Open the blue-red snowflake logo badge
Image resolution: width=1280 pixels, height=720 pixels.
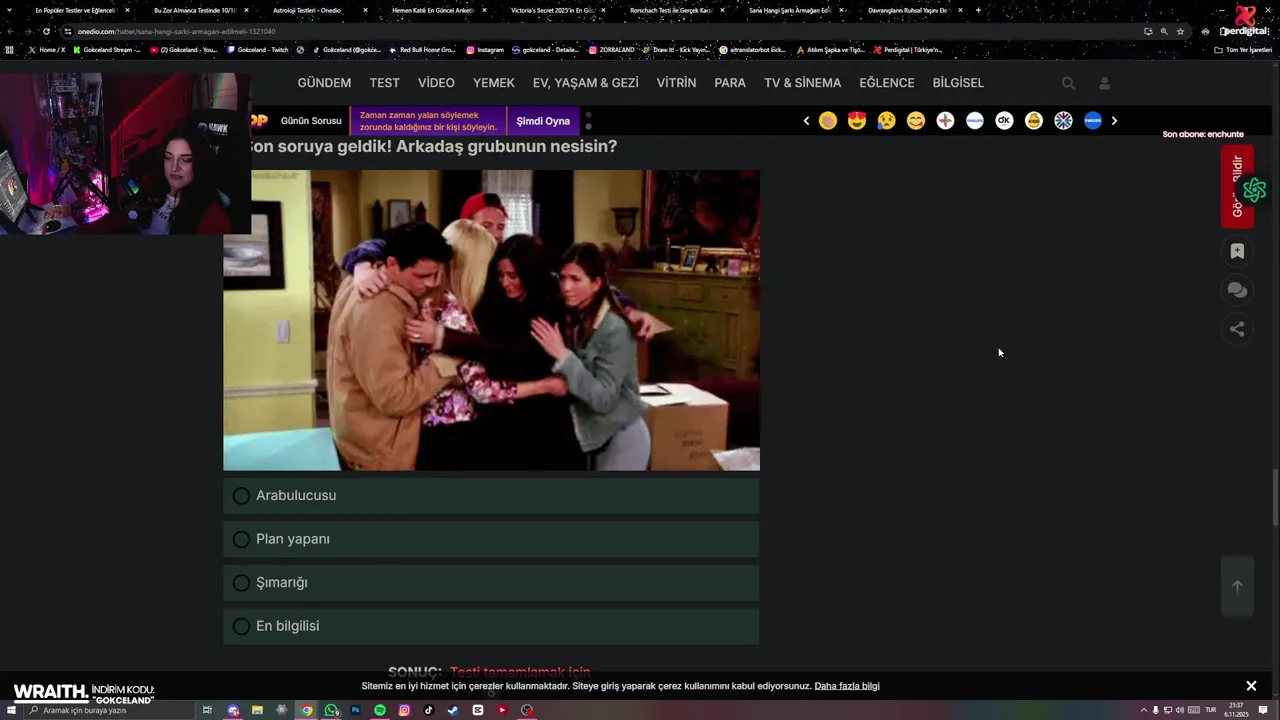click(x=1063, y=121)
